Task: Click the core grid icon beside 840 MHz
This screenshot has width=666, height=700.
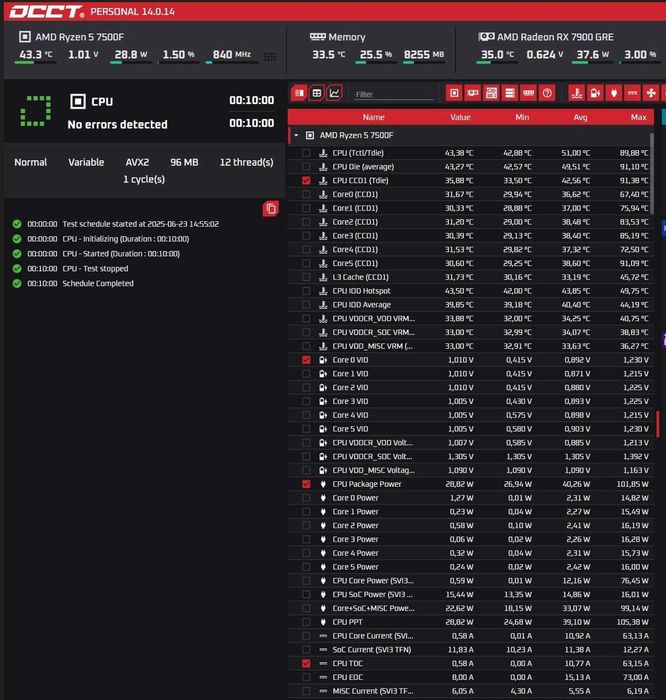Action: tap(270, 56)
